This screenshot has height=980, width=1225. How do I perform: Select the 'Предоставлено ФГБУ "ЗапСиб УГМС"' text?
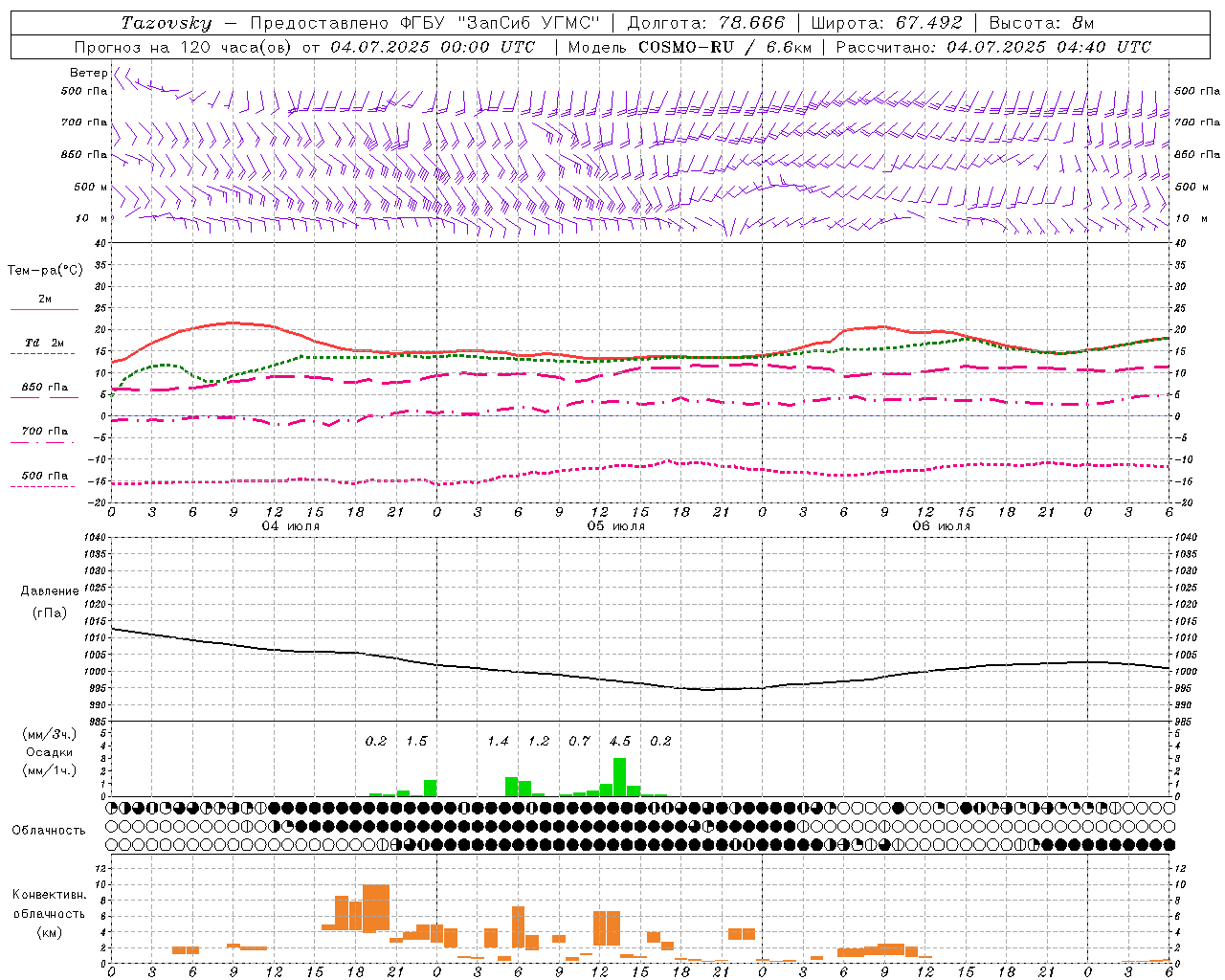click(x=425, y=23)
